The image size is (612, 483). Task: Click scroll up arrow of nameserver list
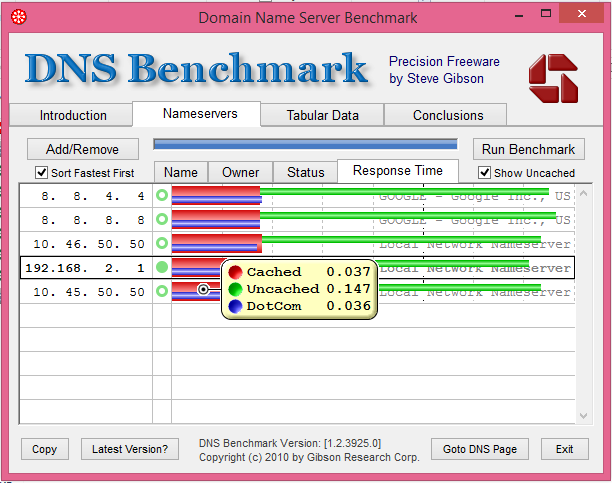coord(584,193)
